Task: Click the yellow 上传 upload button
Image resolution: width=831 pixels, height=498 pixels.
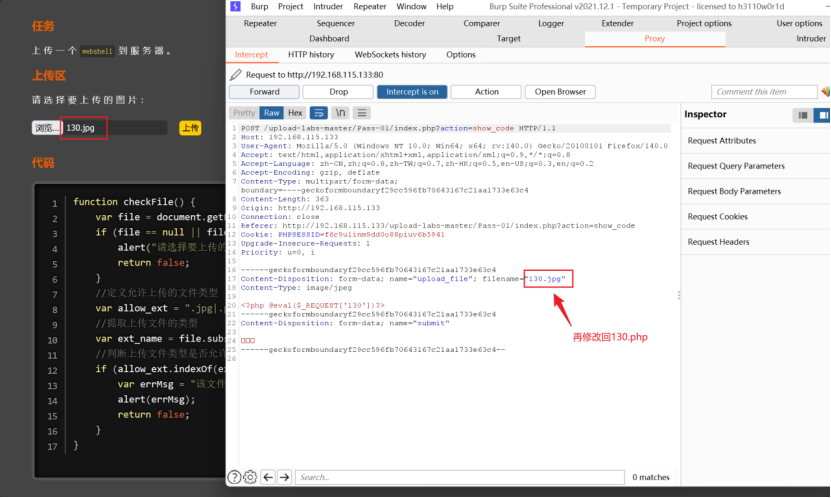Action: coord(190,128)
